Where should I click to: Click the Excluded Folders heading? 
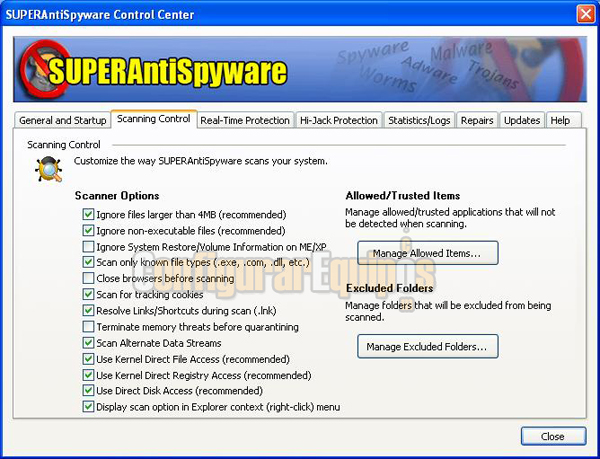[x=390, y=288]
